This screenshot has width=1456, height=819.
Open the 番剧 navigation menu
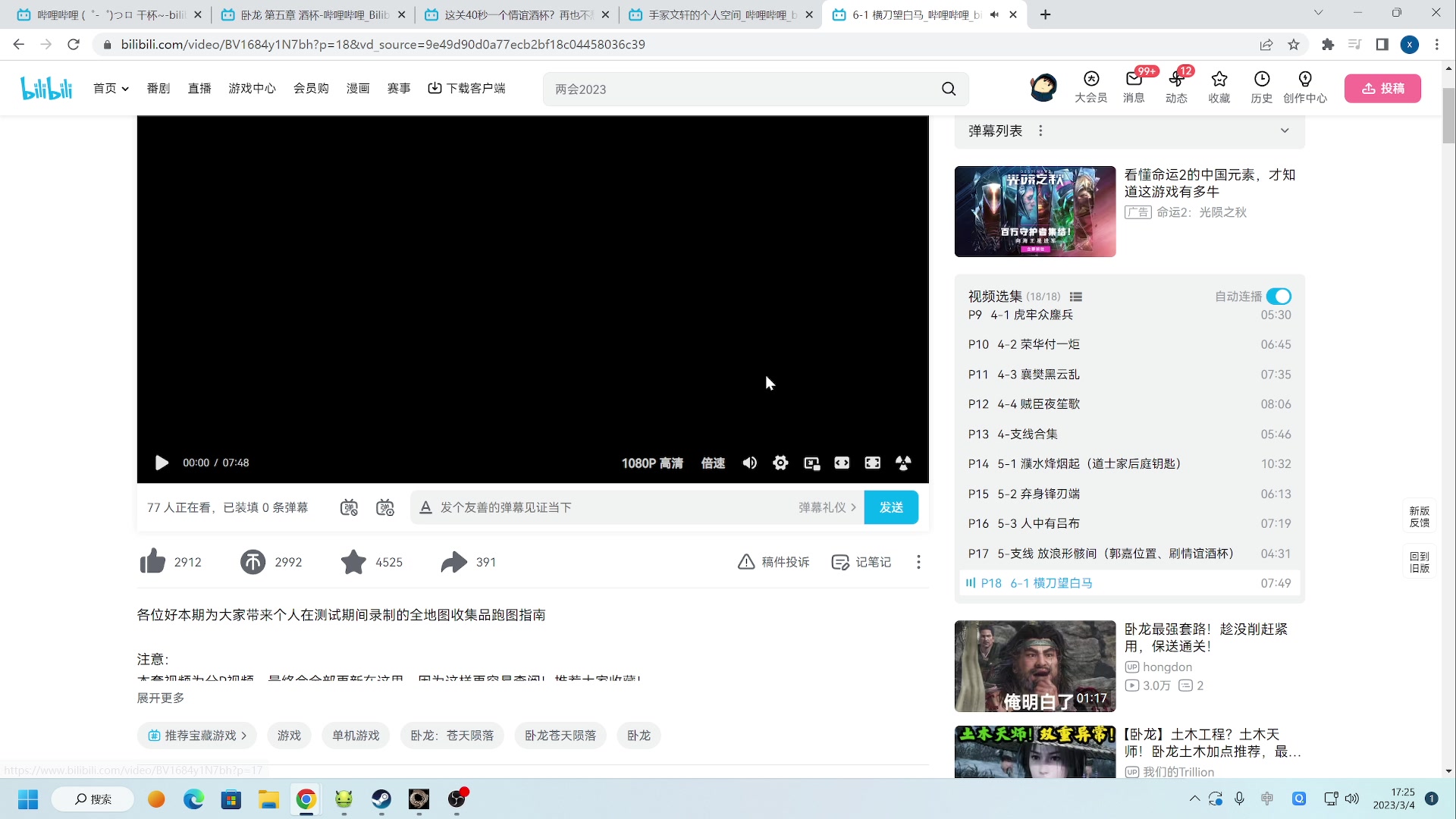(158, 88)
